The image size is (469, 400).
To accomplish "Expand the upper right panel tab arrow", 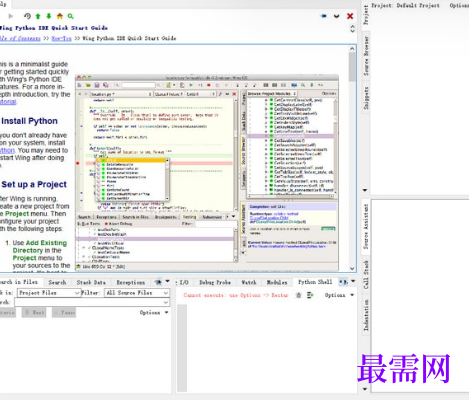I will 365,190.
